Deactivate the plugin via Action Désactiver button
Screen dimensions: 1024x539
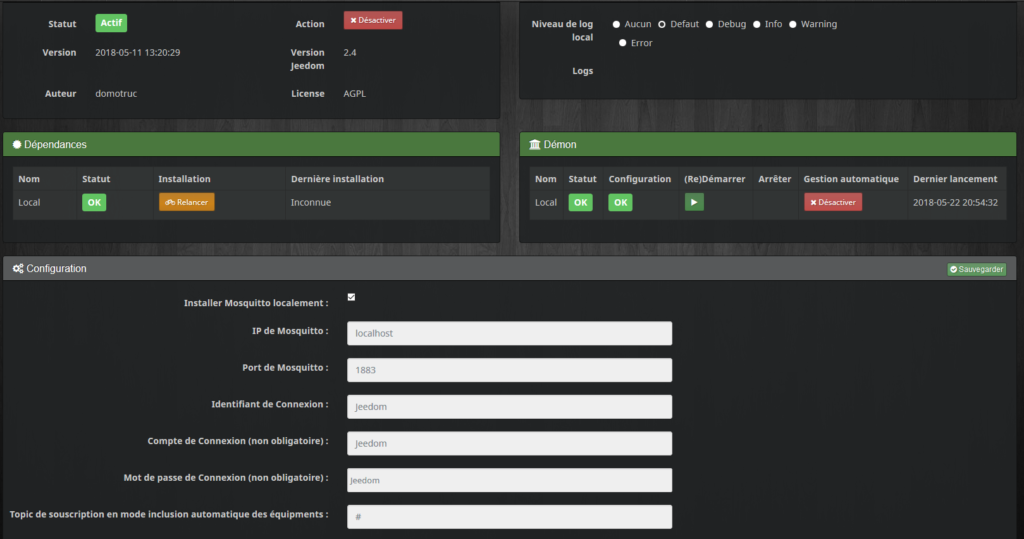(372, 20)
